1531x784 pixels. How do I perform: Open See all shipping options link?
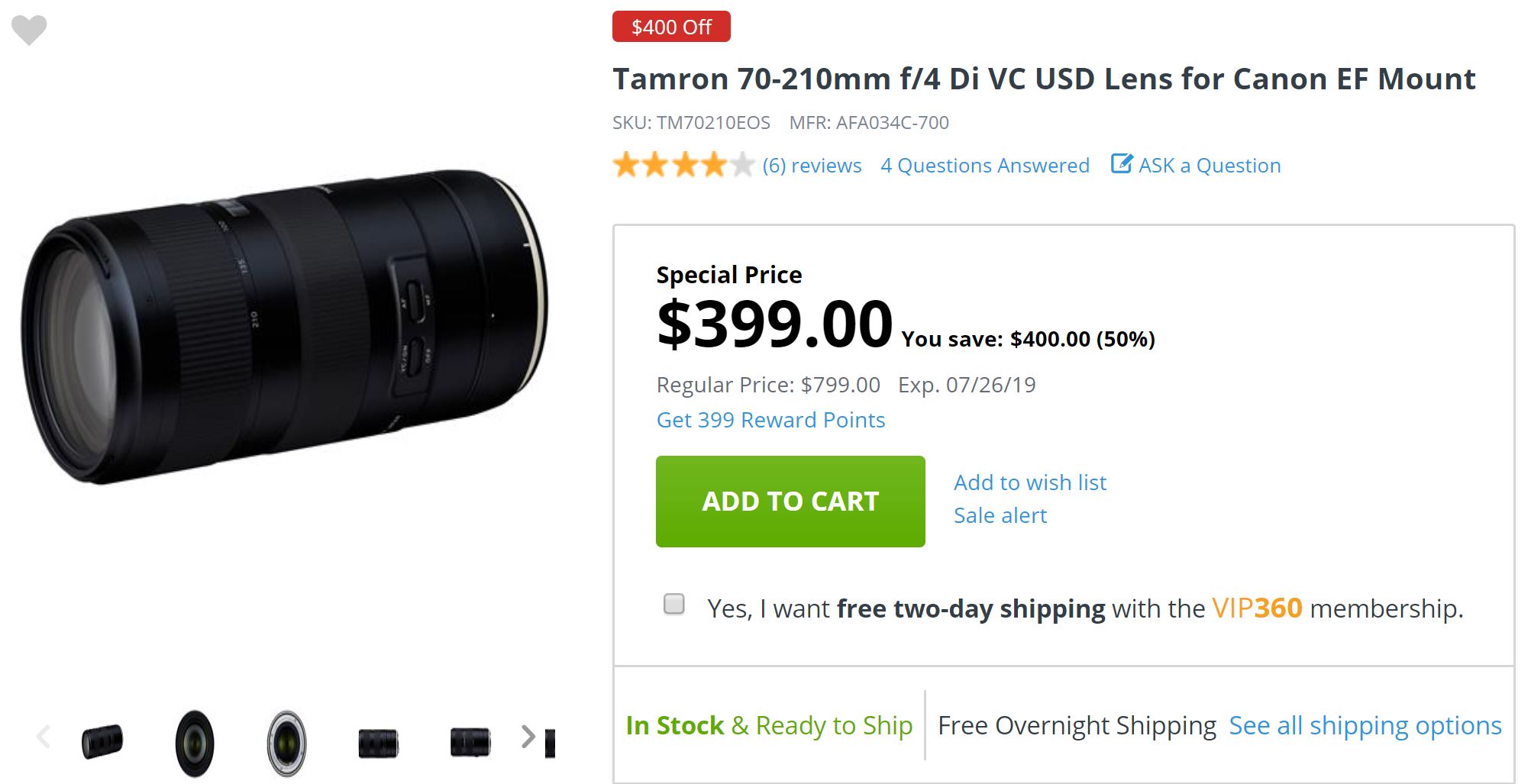[1365, 725]
